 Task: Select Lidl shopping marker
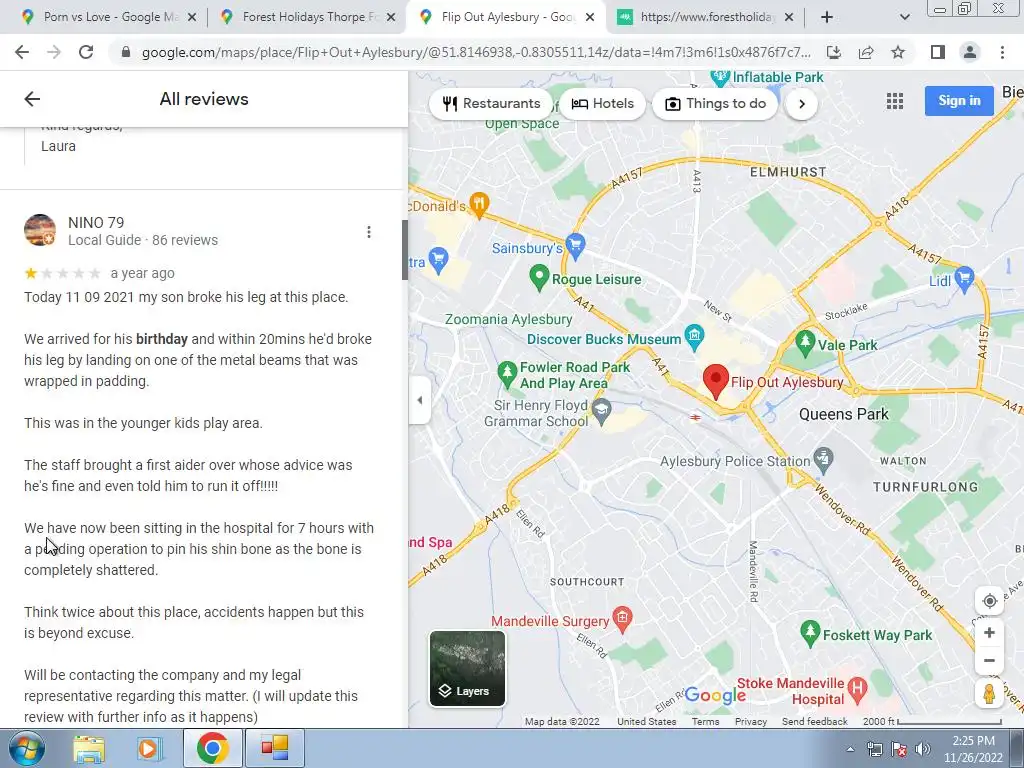(x=964, y=278)
